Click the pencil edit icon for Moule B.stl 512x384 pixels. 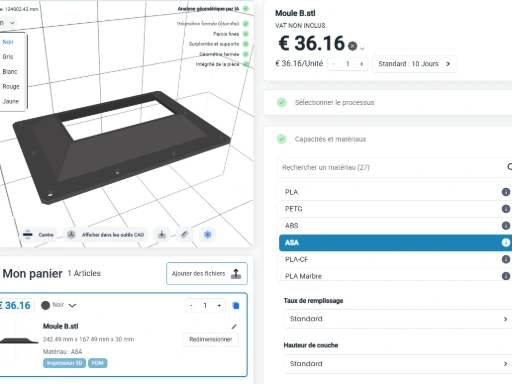(234, 327)
